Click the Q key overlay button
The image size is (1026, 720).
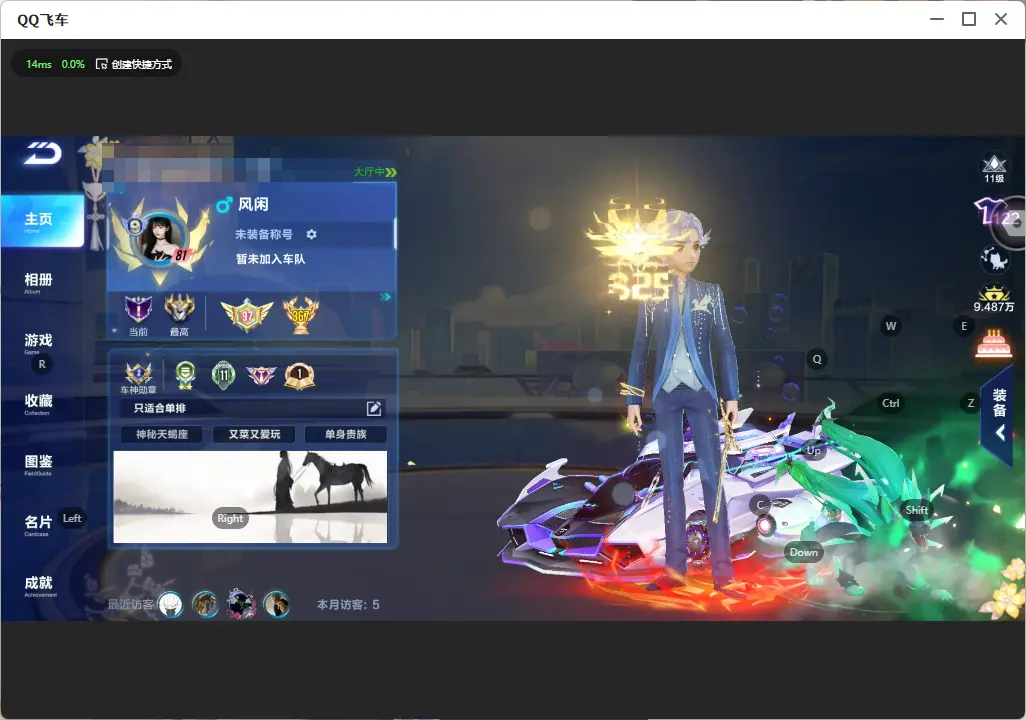click(x=817, y=359)
